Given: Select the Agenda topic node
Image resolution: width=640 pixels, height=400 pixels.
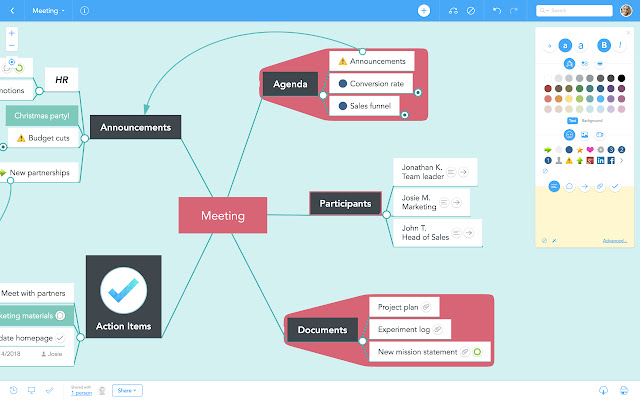Looking at the screenshot, I should coord(290,84).
